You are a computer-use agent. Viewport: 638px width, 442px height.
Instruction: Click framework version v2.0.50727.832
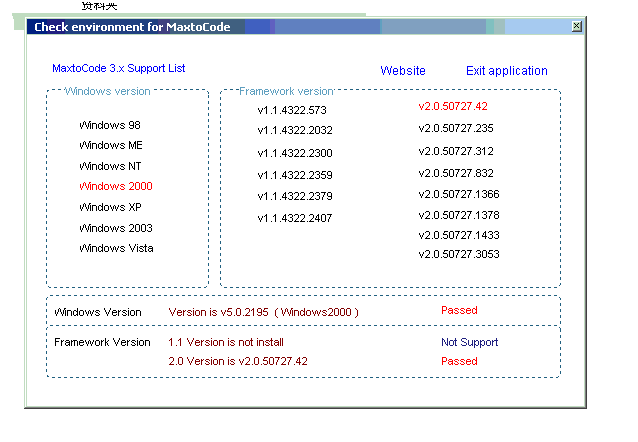pyautogui.click(x=456, y=173)
